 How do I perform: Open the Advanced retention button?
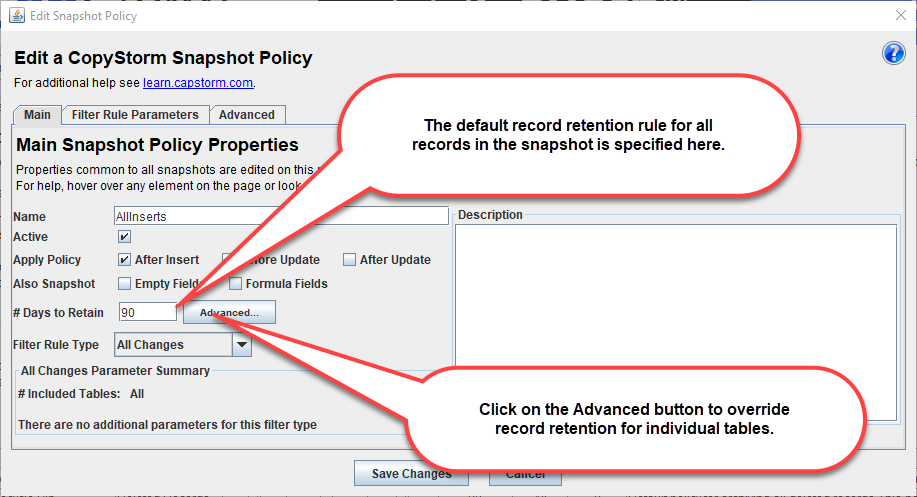coord(229,312)
